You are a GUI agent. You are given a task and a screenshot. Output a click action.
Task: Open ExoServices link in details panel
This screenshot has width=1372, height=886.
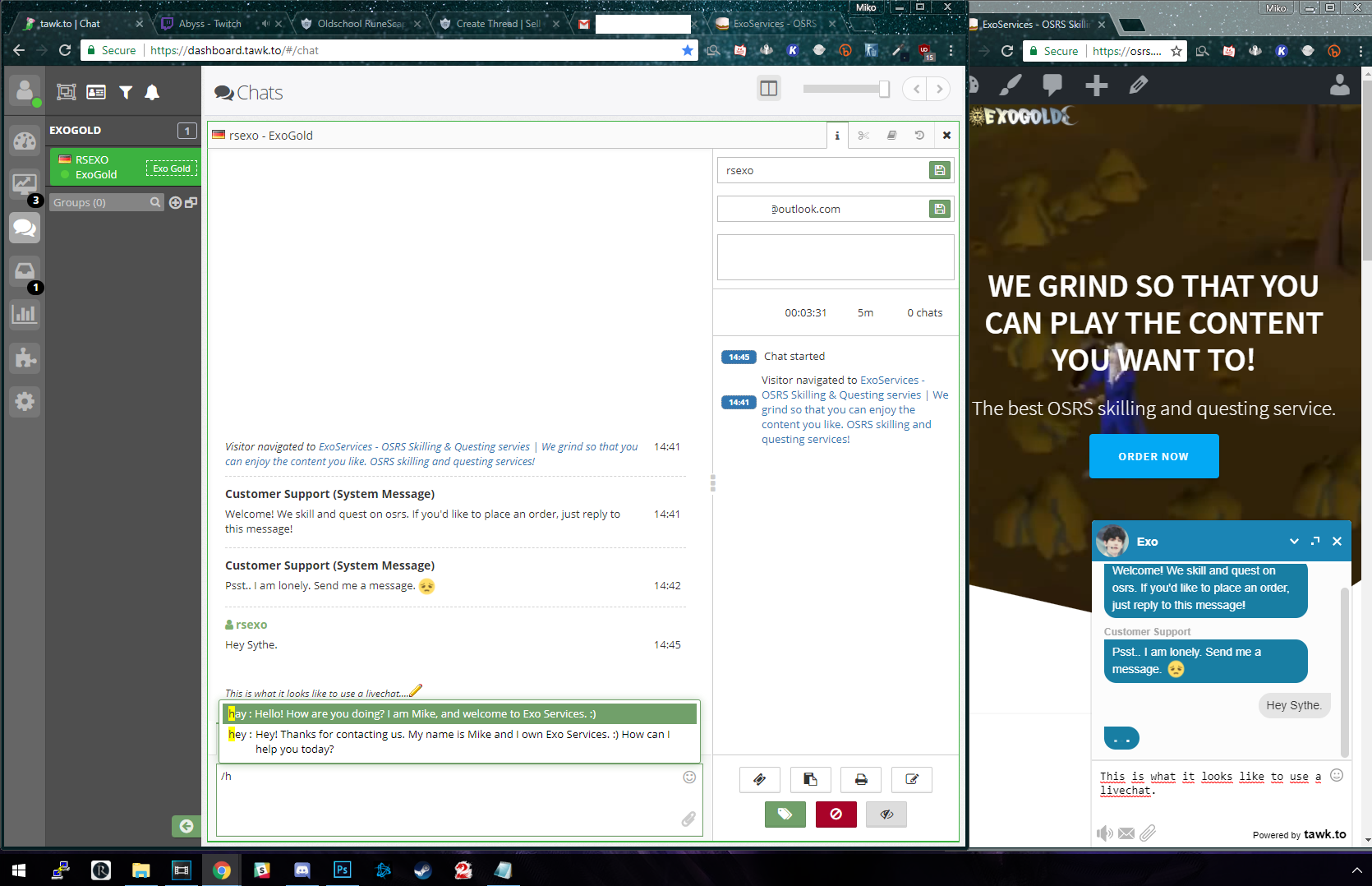pyautogui.click(x=854, y=409)
